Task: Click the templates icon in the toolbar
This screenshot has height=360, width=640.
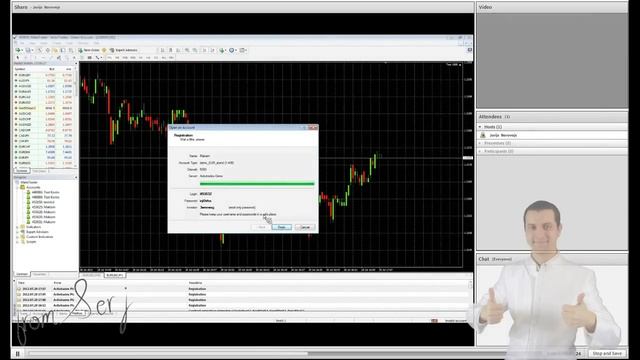Action: (243, 50)
